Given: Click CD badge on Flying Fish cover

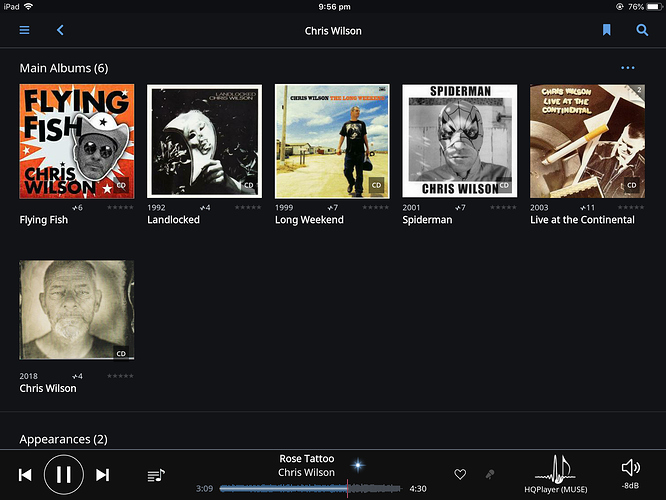Looking at the screenshot, I should point(121,185).
